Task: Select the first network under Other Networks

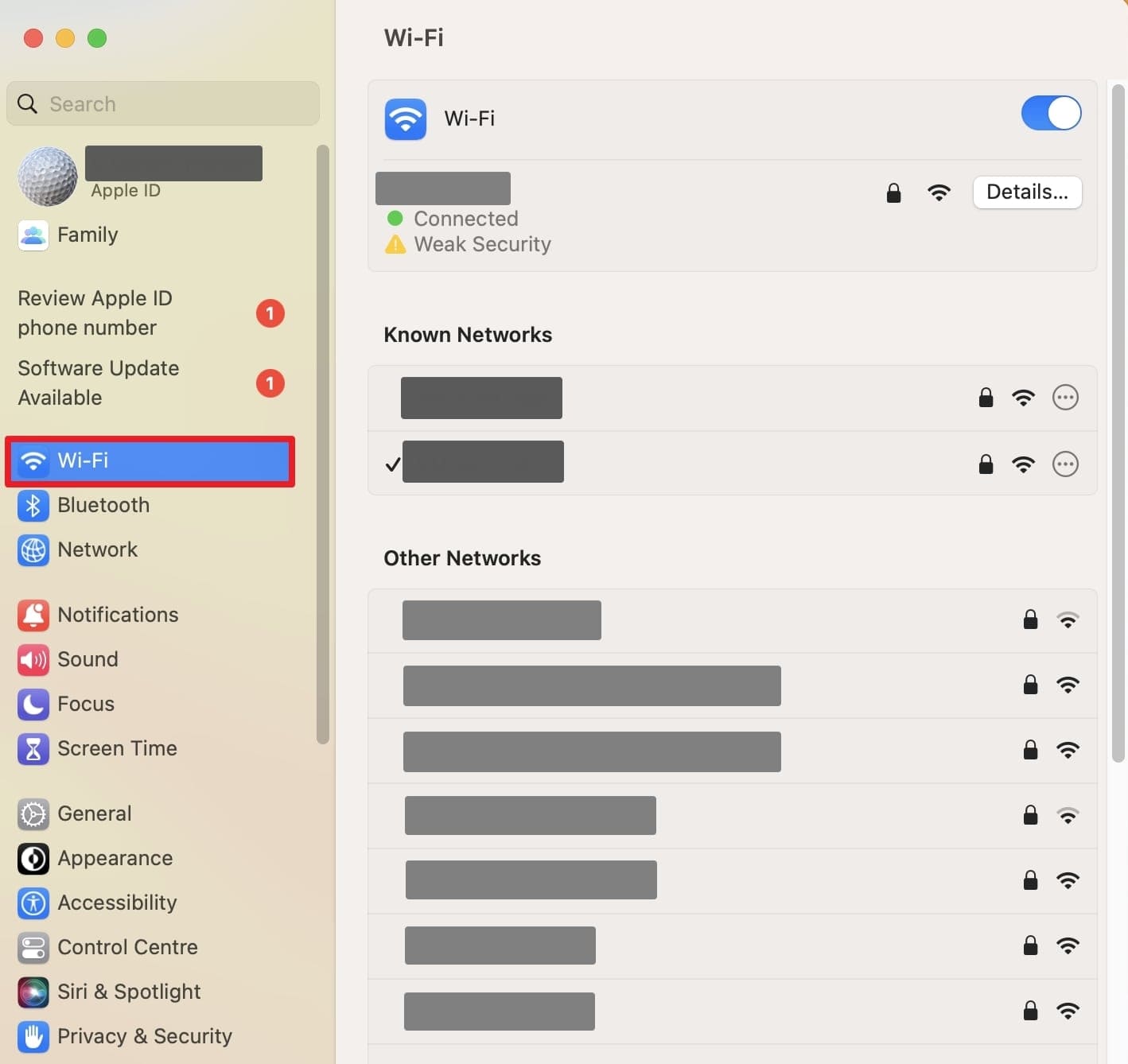Action: pos(732,620)
